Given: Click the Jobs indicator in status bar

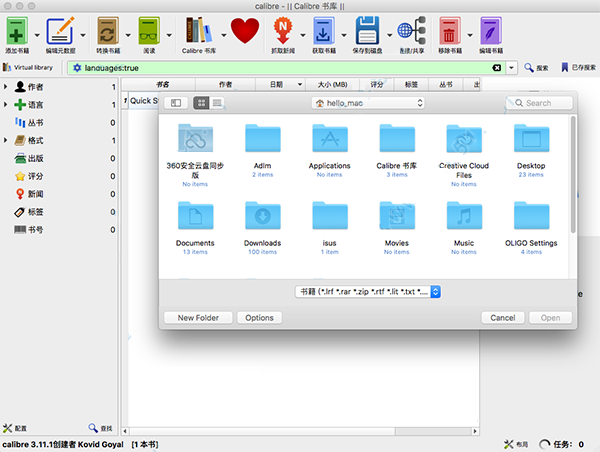Looking at the screenshot, I should point(561,444).
